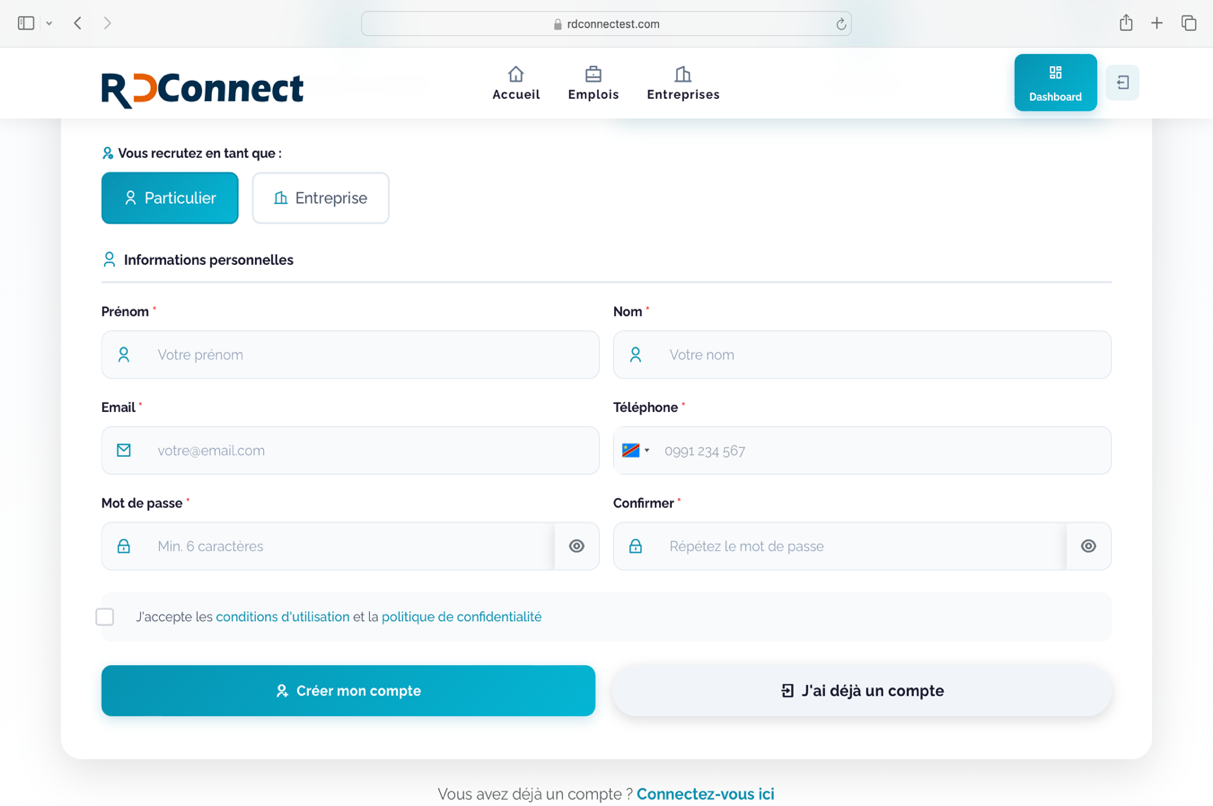Click the Safari share icon

point(1126,21)
